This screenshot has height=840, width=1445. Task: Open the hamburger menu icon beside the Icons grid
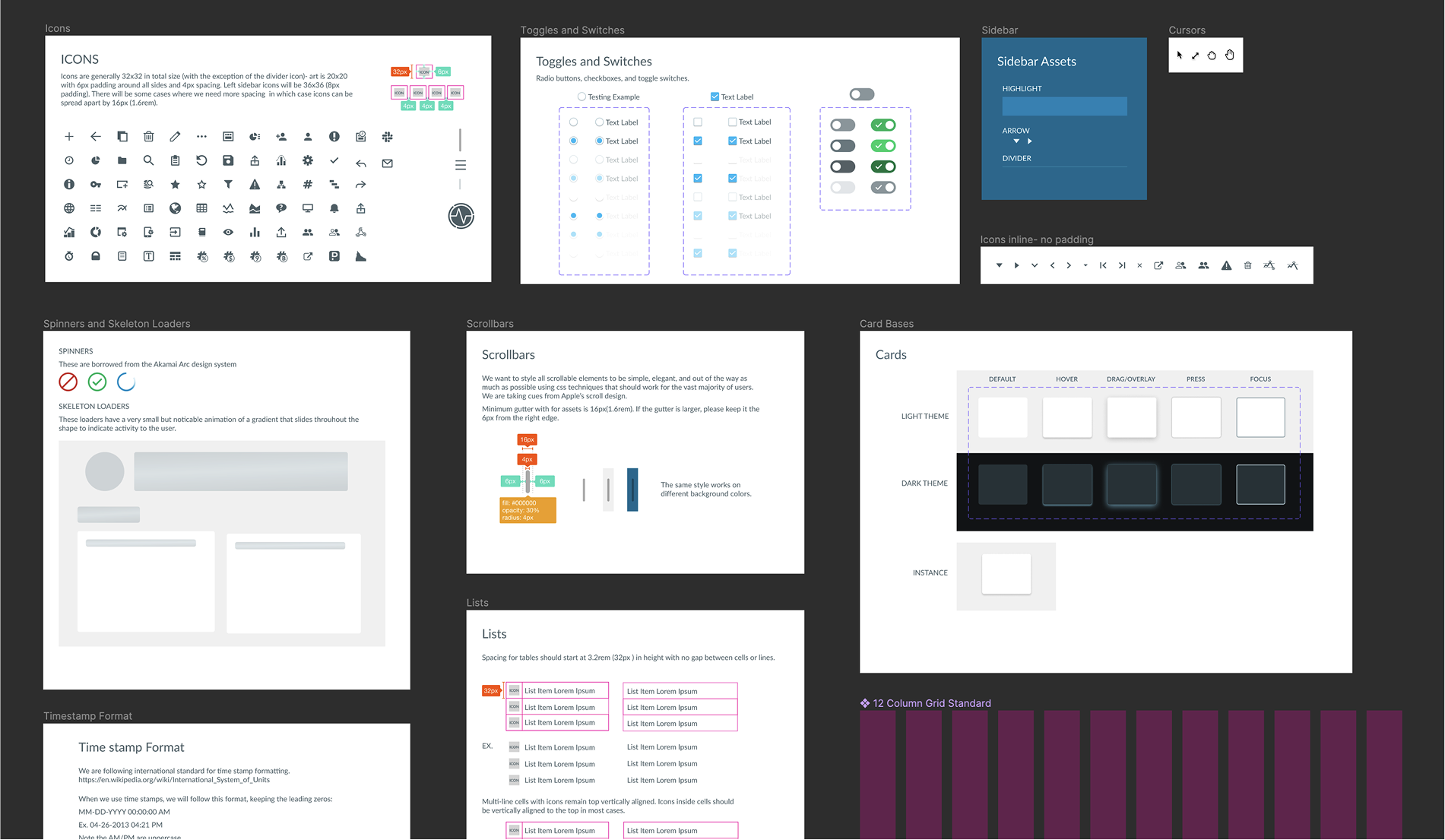click(x=461, y=165)
